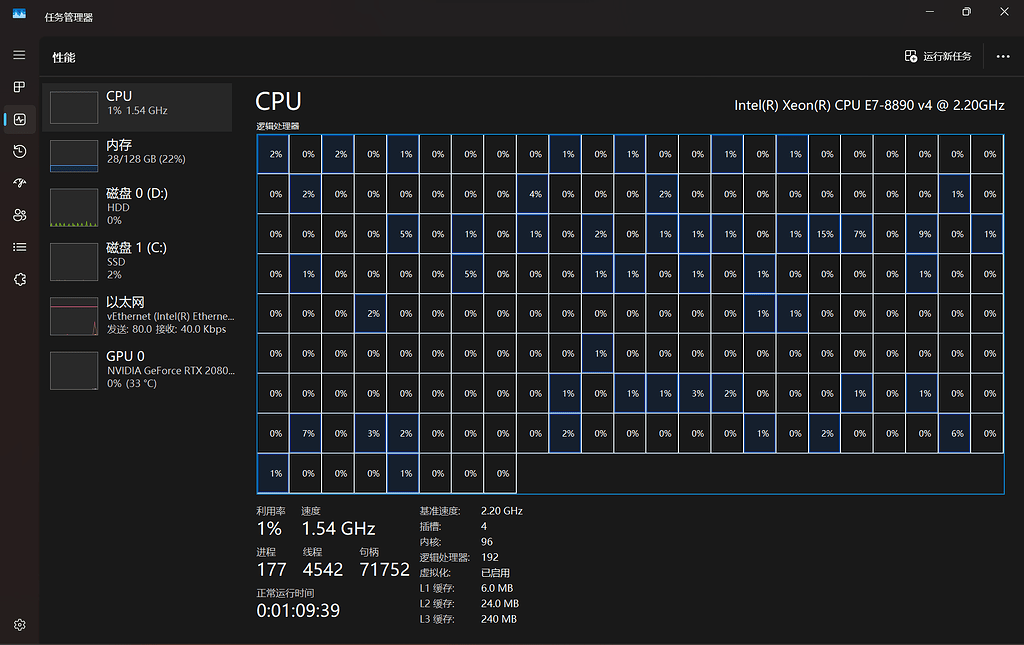Screen dimensions: 1024x645
Task: Select the CPU entry in the performance list
Action: [x=137, y=107]
